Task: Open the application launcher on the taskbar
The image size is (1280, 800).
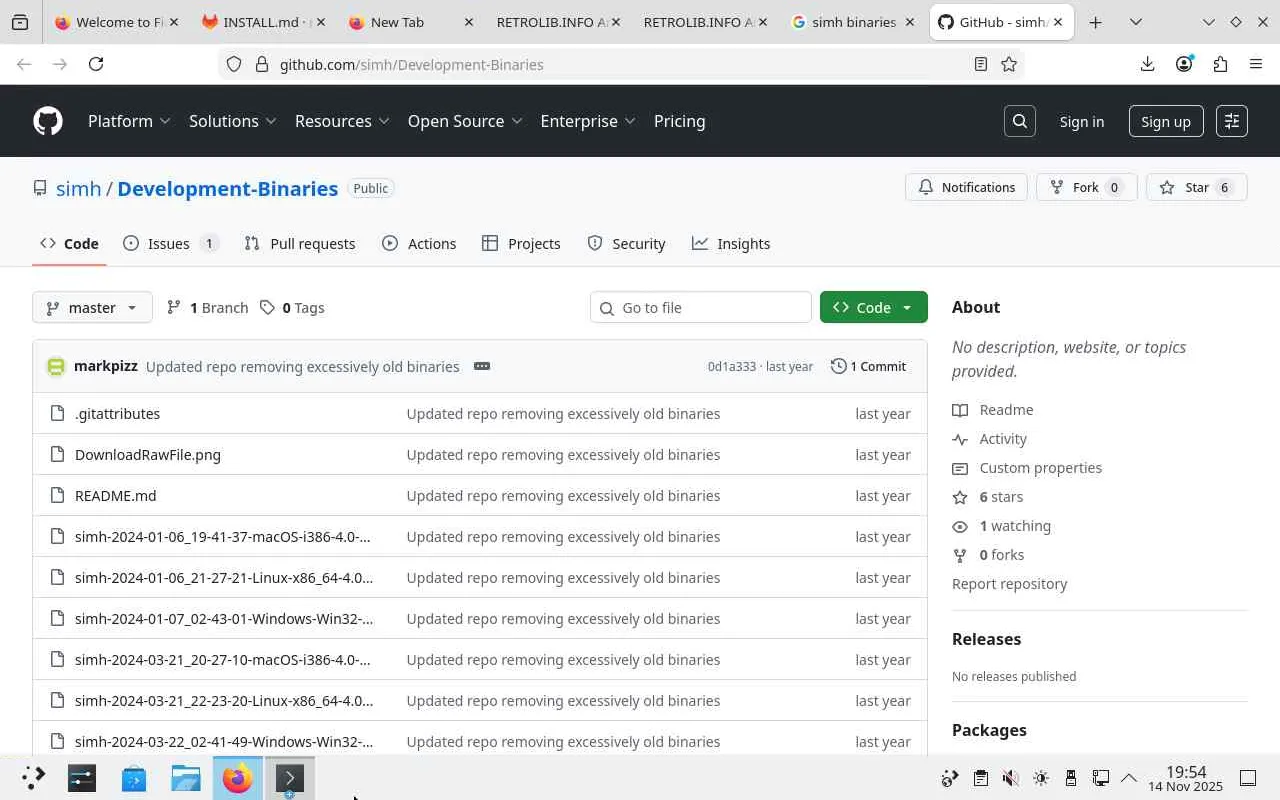Action: (x=33, y=778)
